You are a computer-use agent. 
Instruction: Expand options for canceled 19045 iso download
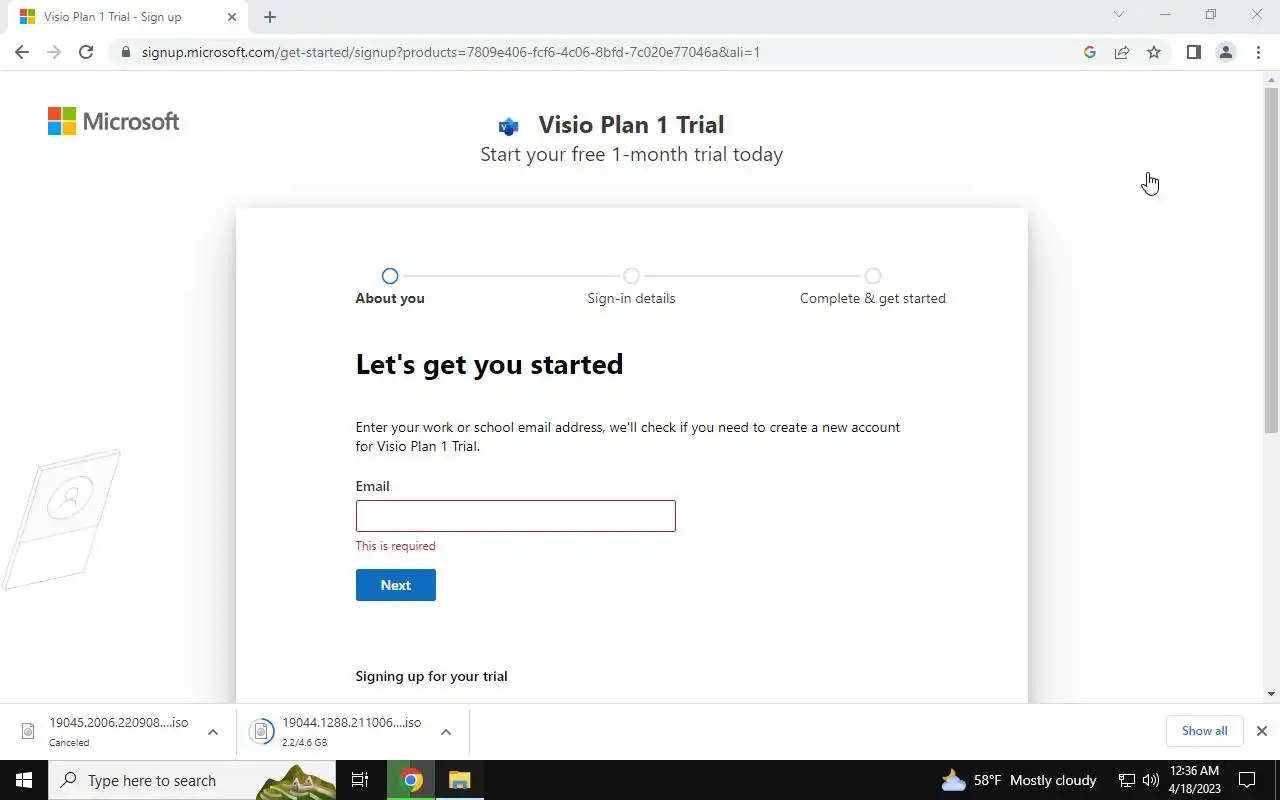pyautogui.click(x=213, y=732)
